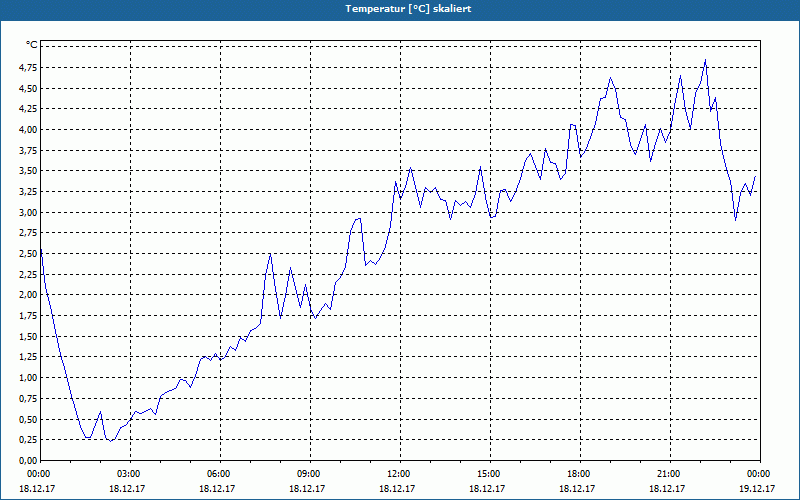
Task: Click the 4,00 y-axis value
Action: [29, 130]
